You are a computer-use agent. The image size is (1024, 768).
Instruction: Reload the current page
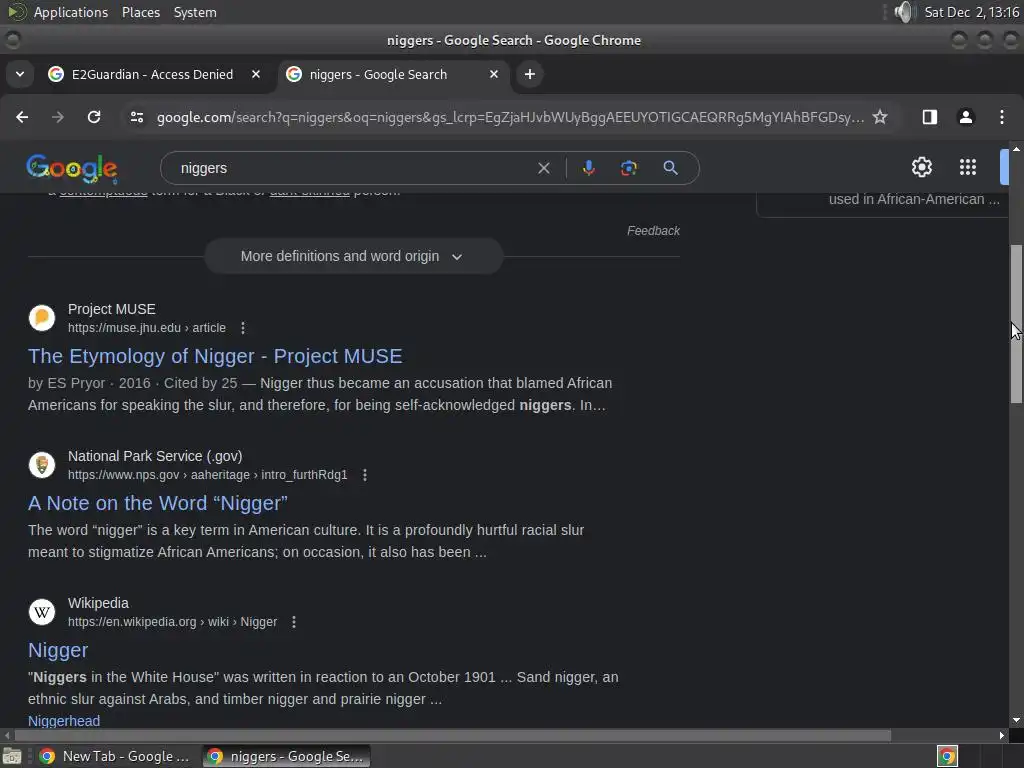[94, 117]
